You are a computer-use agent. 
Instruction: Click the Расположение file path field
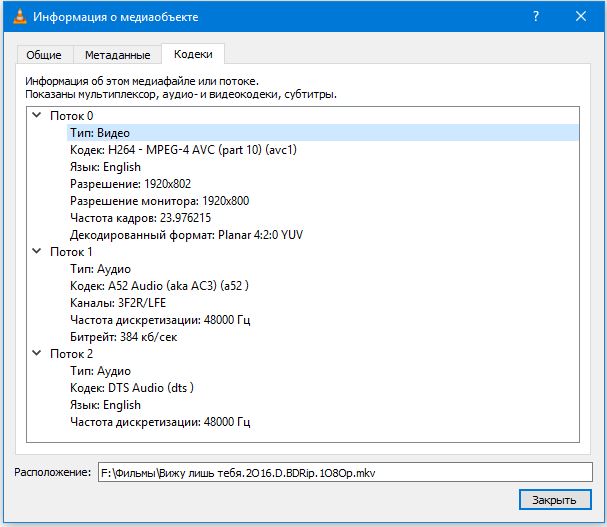(x=342, y=471)
